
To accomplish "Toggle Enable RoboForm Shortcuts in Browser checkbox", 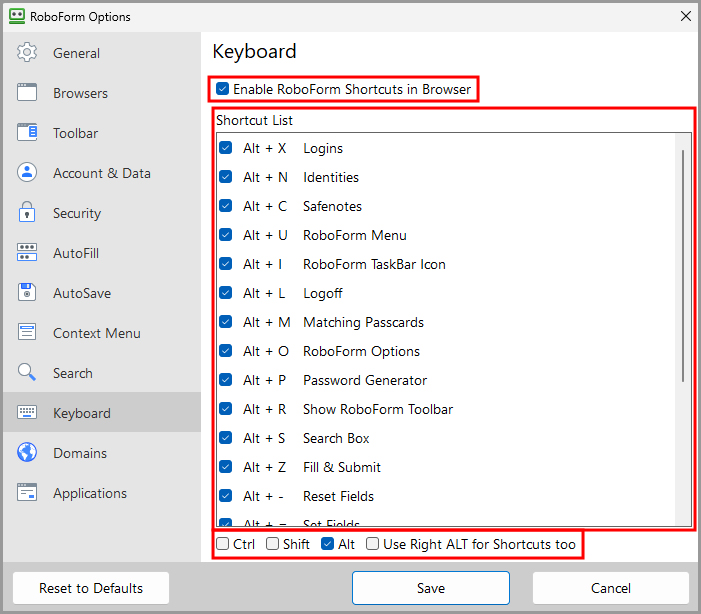I will [222, 89].
